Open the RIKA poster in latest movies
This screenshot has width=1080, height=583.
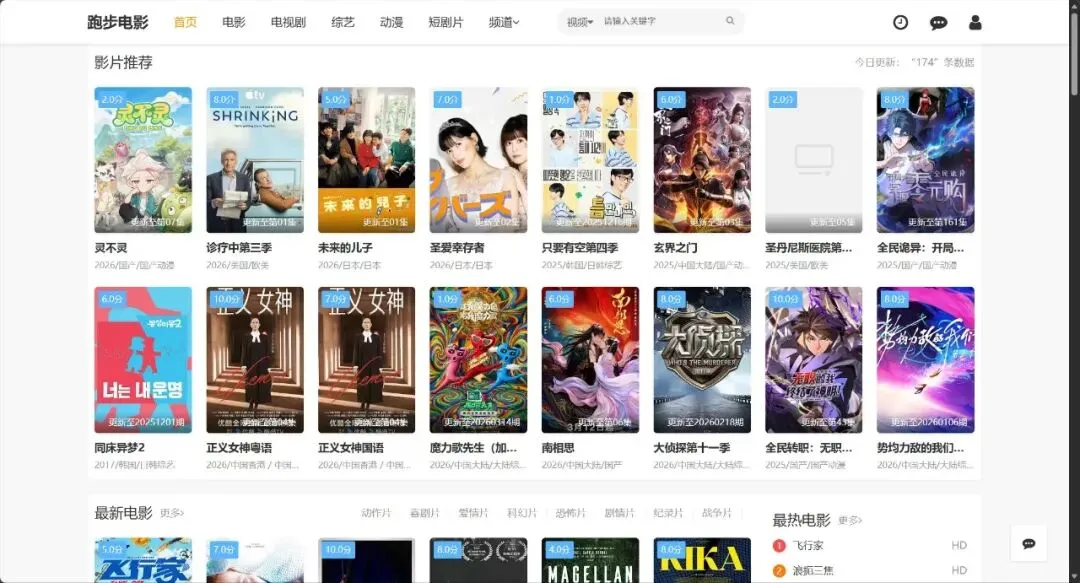point(702,560)
